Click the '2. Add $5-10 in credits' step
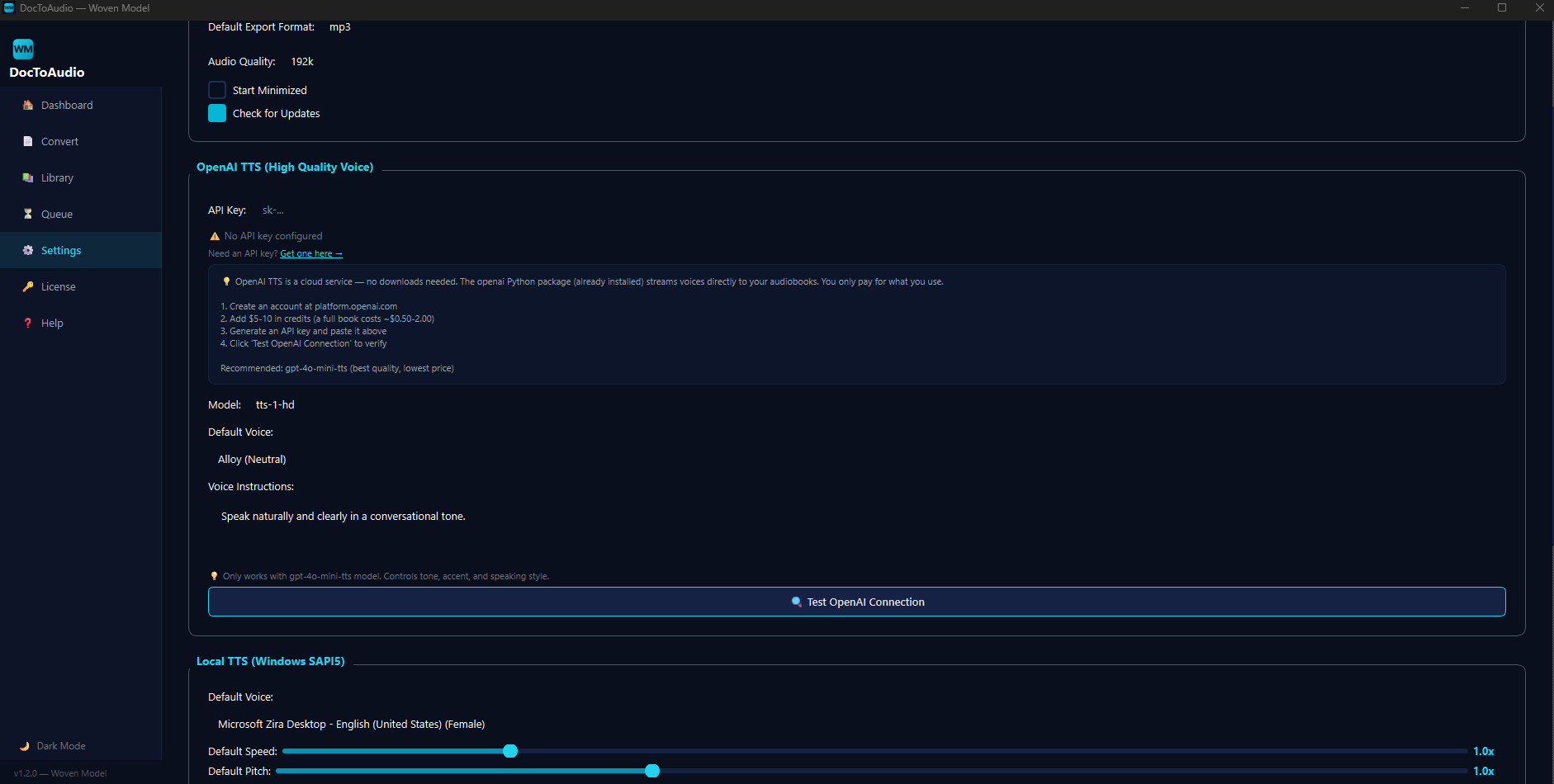The width and height of the screenshot is (1554, 784). [x=327, y=319]
